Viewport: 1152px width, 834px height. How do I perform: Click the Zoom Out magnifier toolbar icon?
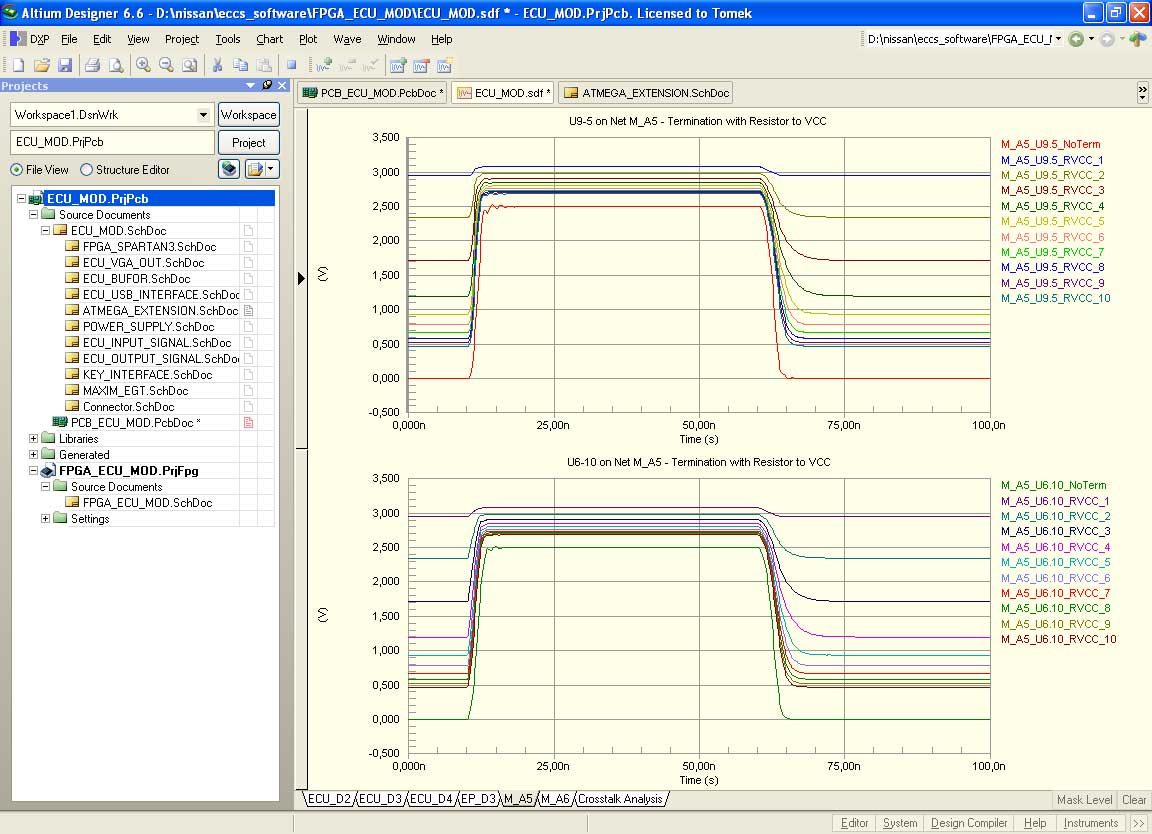coord(165,65)
